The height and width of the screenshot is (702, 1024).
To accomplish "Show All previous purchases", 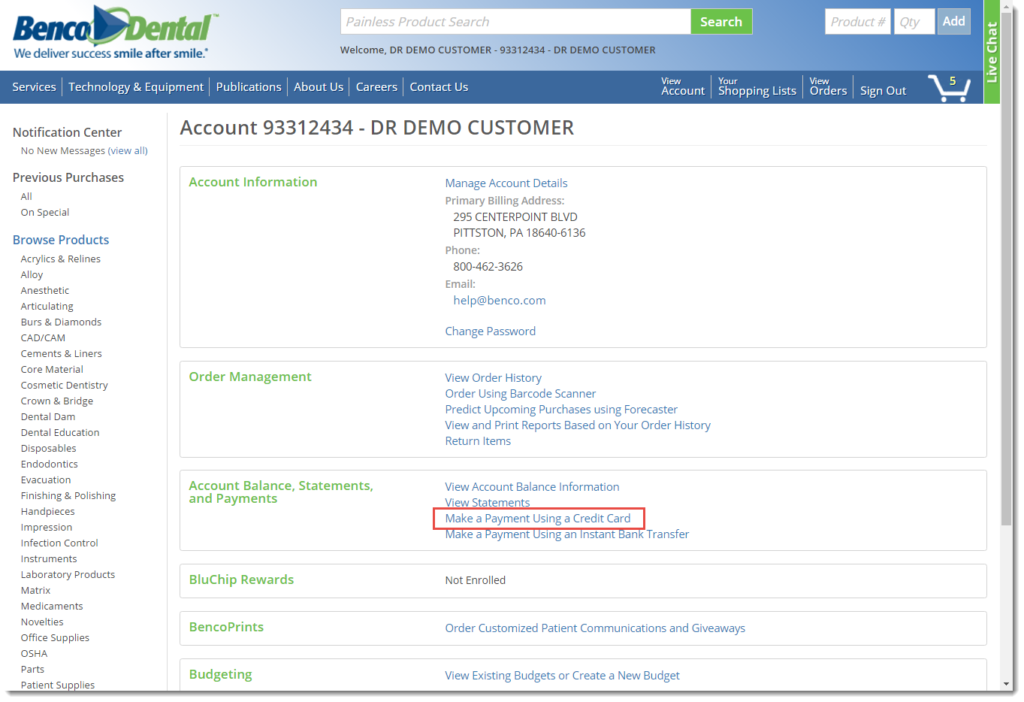I will point(26,196).
